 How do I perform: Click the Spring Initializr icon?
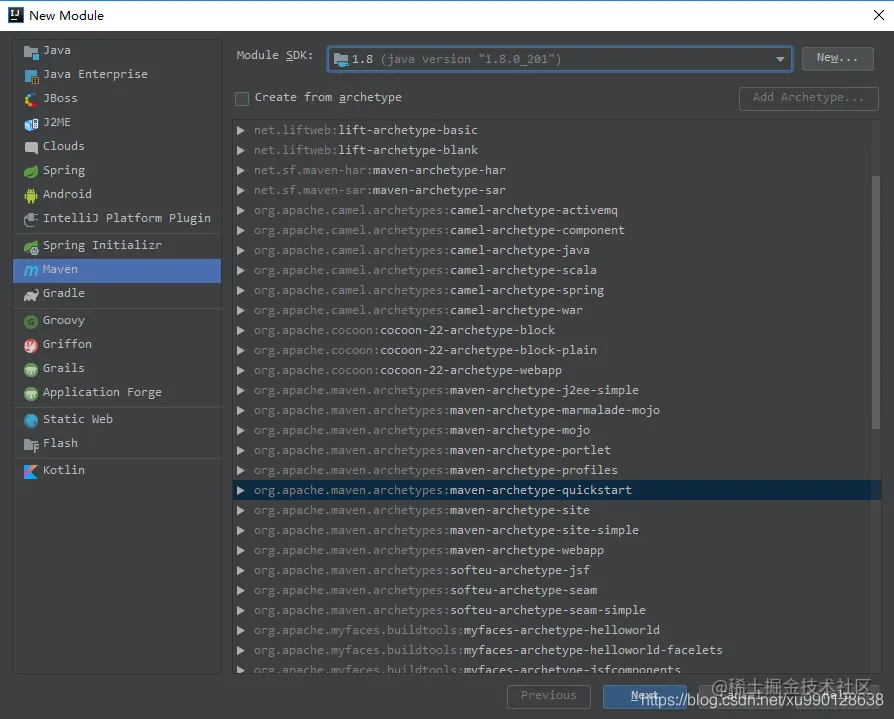click(31, 247)
